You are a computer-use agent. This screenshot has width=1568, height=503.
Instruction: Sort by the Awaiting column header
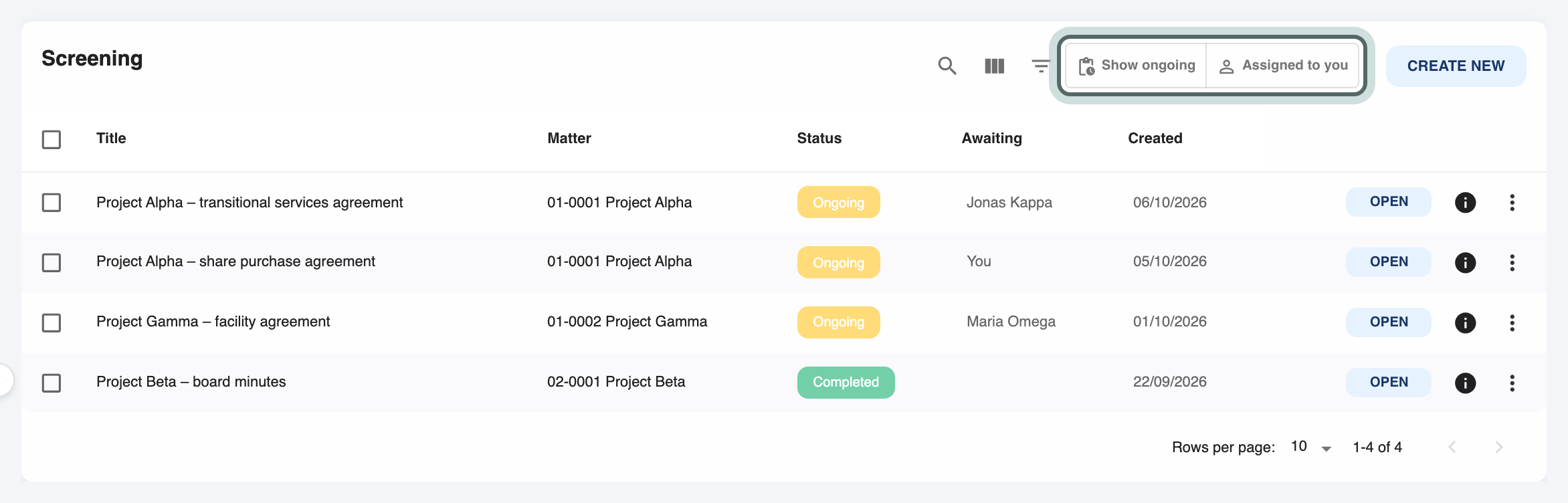point(992,138)
